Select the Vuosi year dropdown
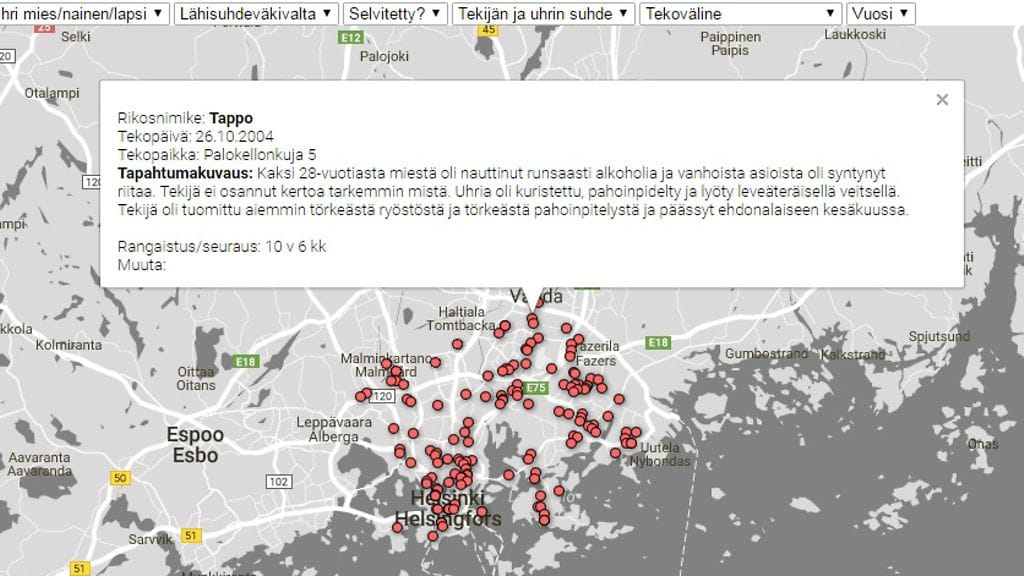This screenshot has width=1024, height=576. click(880, 13)
